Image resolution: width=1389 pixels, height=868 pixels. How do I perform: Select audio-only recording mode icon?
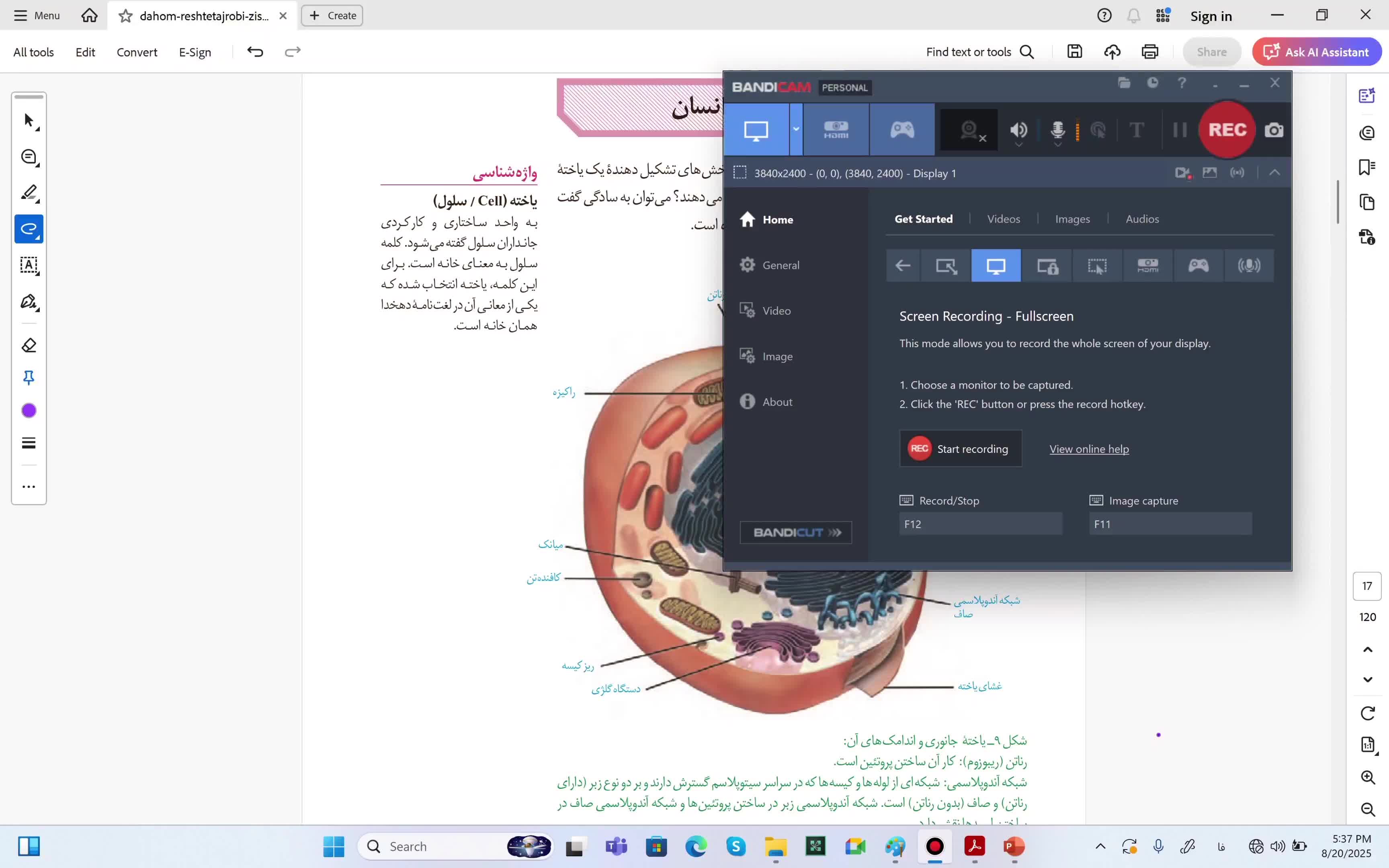[x=1248, y=266]
